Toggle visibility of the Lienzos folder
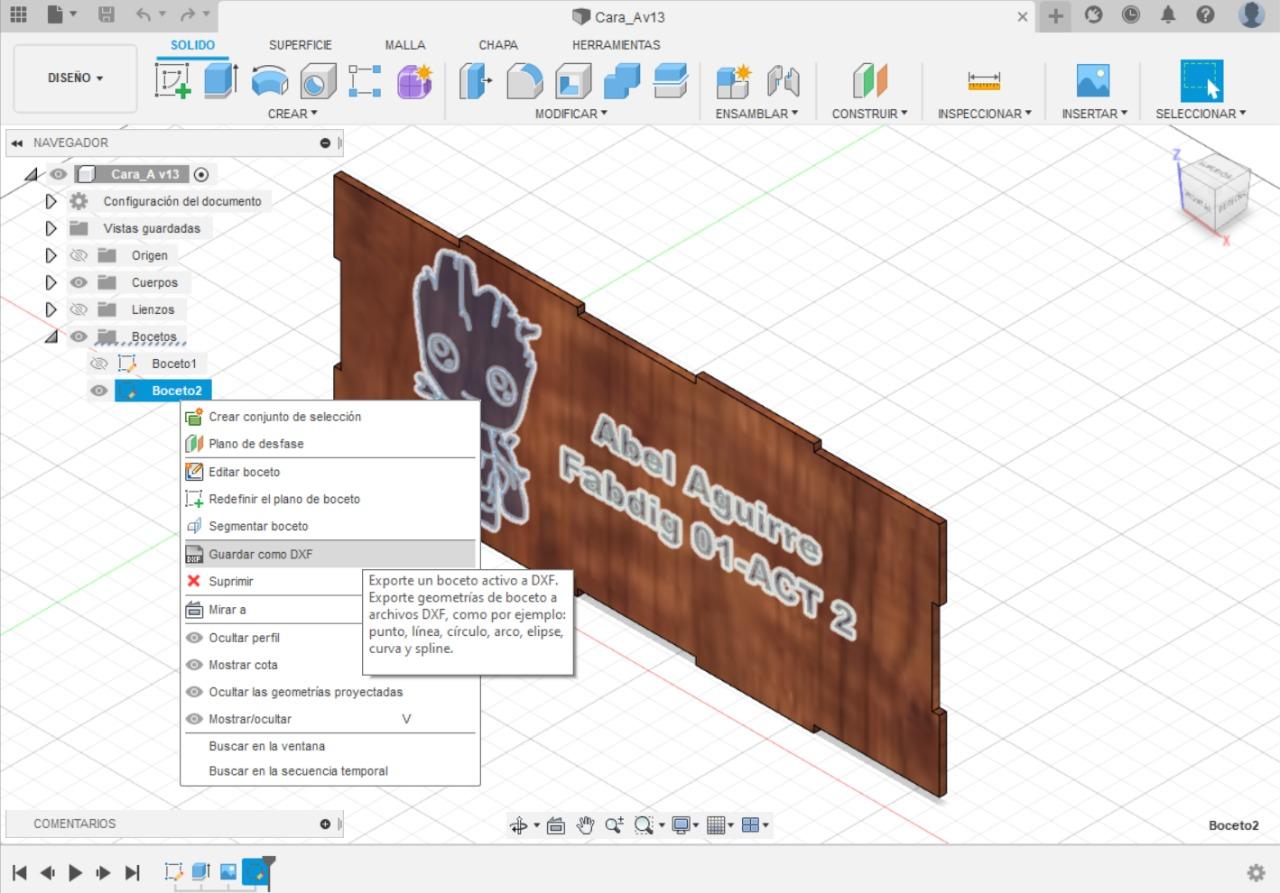The image size is (1280, 893). (x=78, y=310)
